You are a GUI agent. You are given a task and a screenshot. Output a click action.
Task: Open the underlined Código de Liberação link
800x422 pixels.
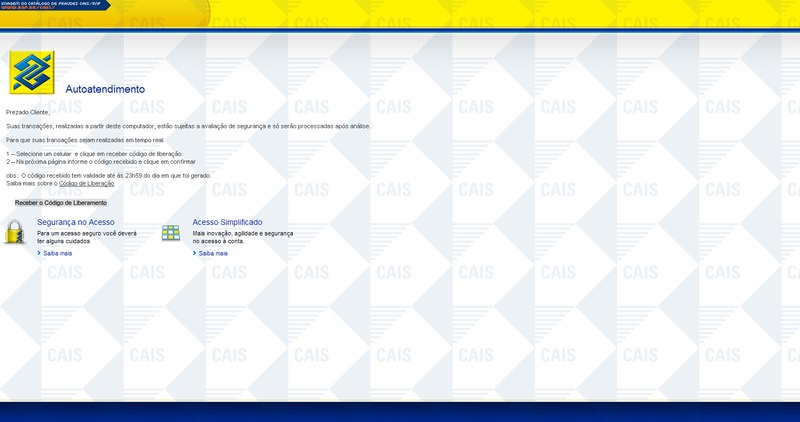(88, 184)
